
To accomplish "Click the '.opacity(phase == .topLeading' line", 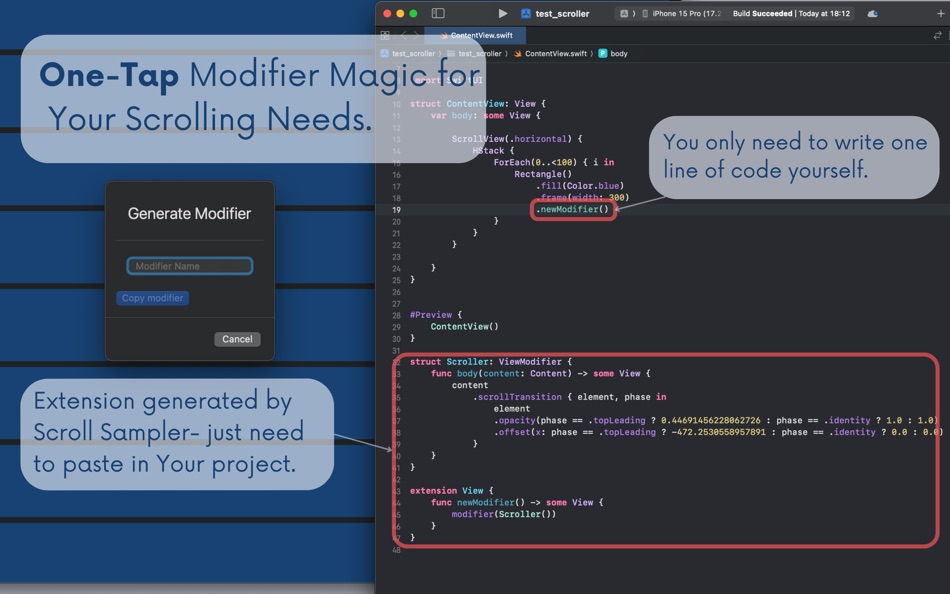I will pos(716,420).
